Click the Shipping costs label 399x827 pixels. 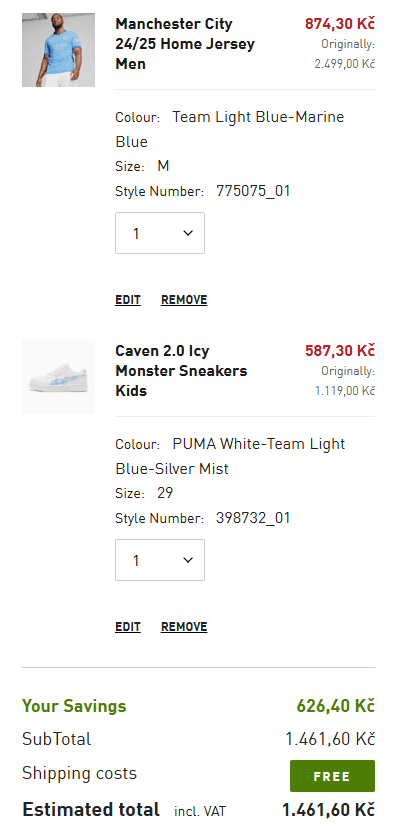click(80, 774)
